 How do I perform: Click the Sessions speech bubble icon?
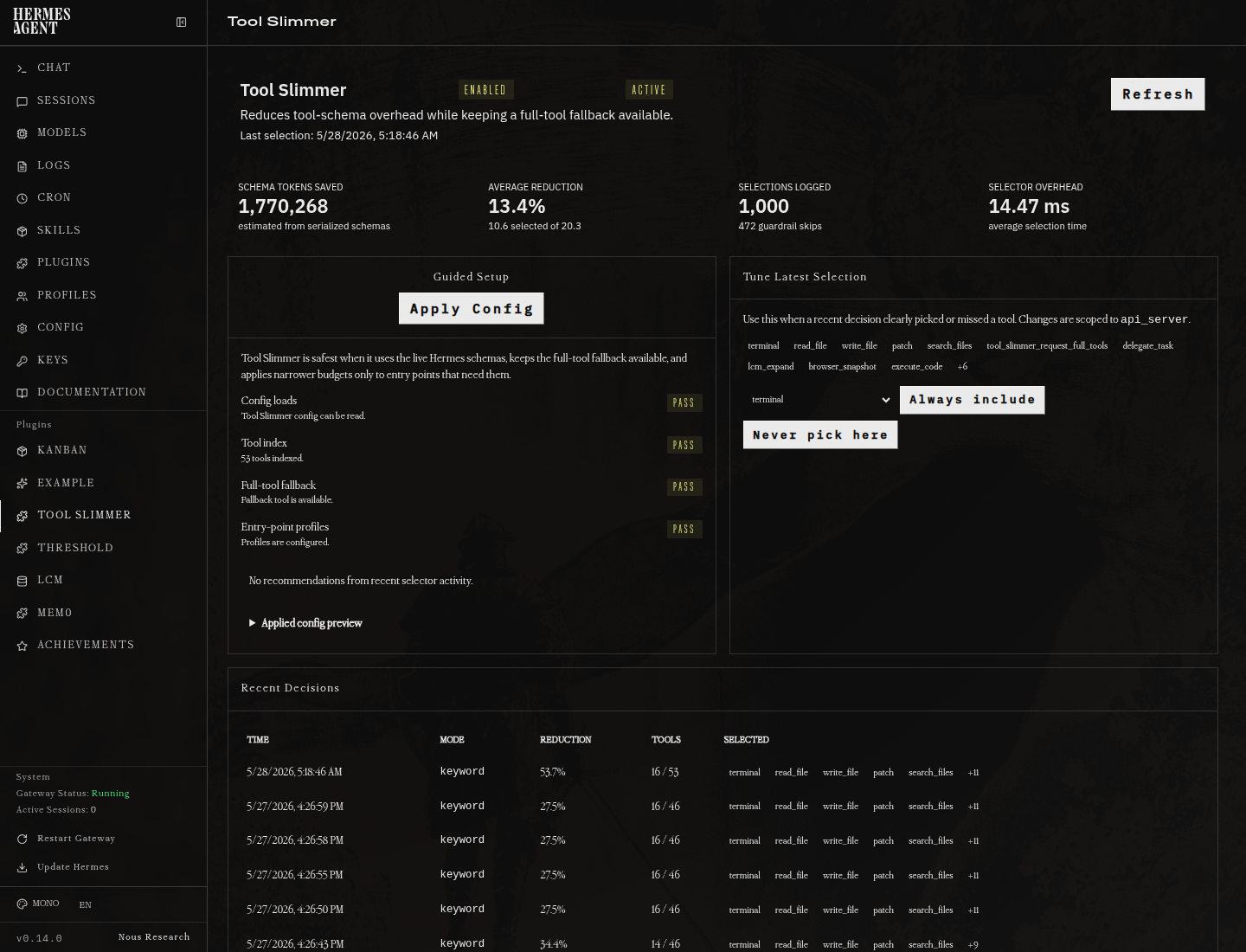pyautogui.click(x=22, y=101)
